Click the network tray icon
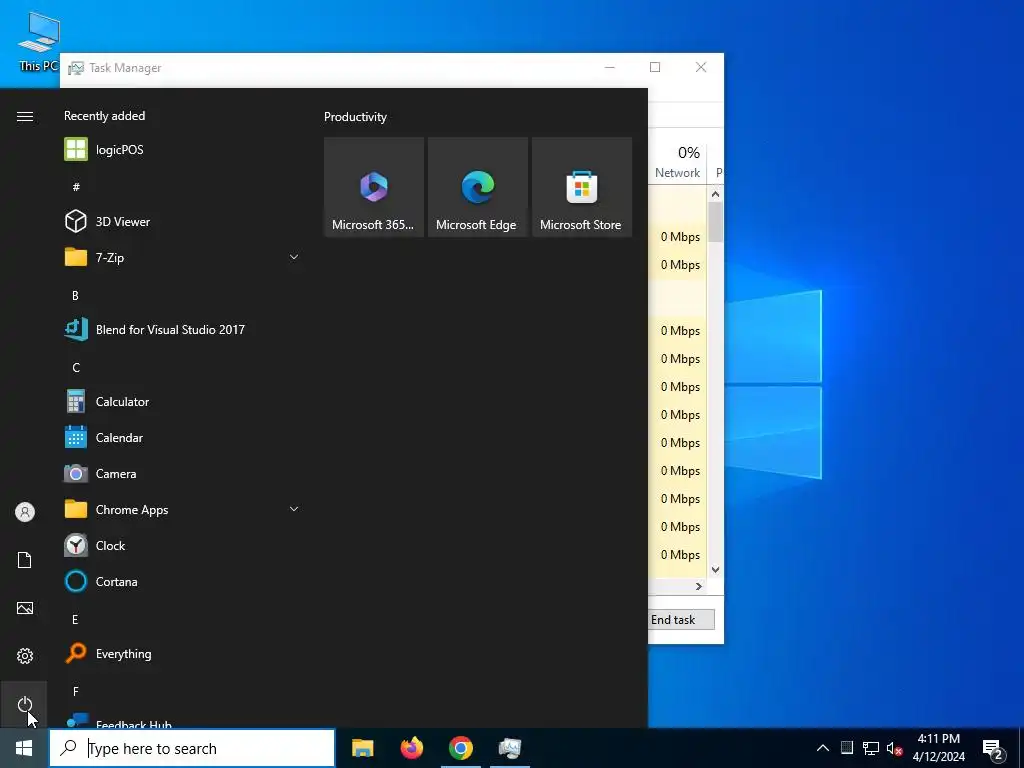The width and height of the screenshot is (1024, 768). [x=871, y=748]
